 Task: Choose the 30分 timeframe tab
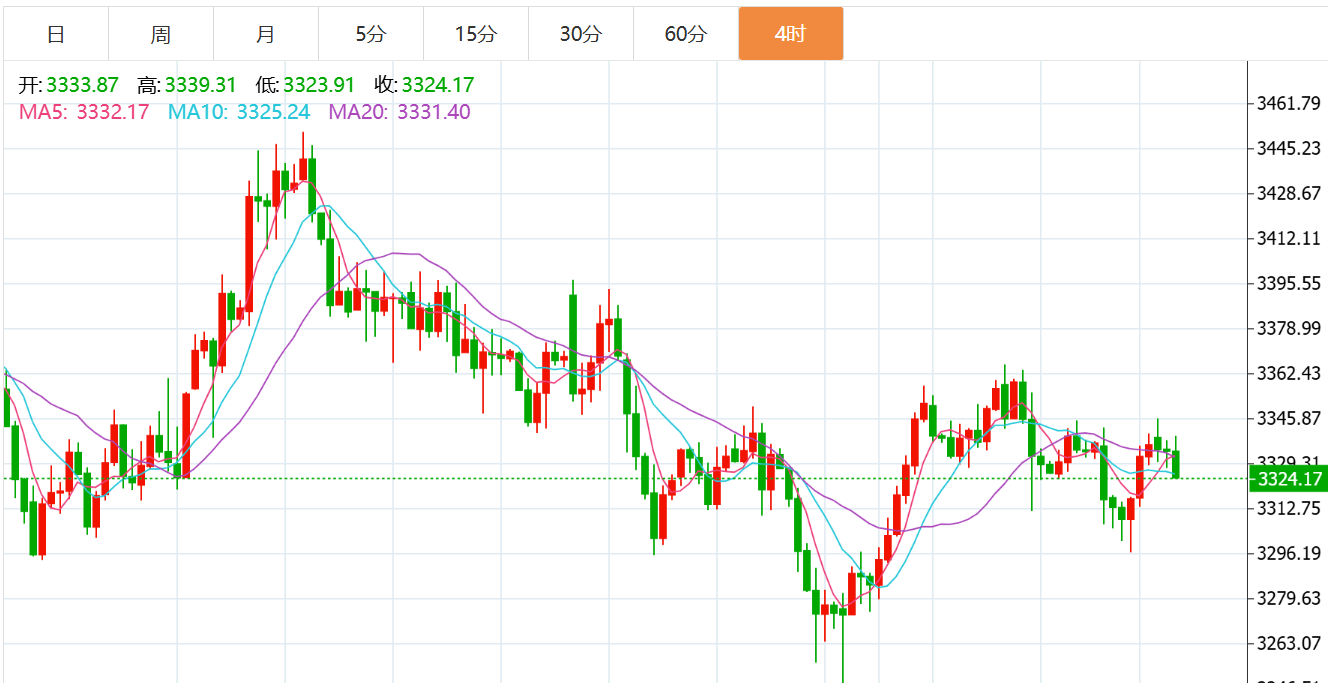(581, 34)
